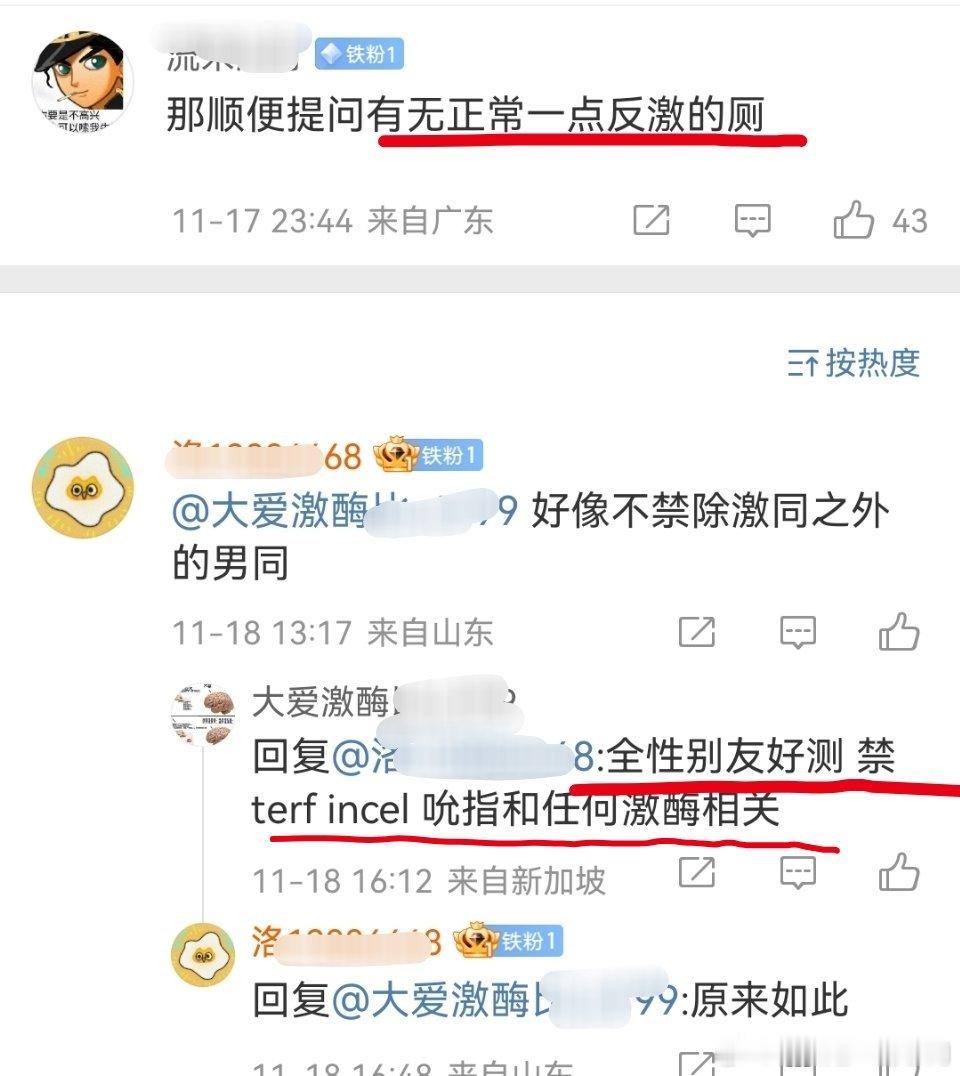Forward the 16:12 comment from 新加坡

pos(696,872)
